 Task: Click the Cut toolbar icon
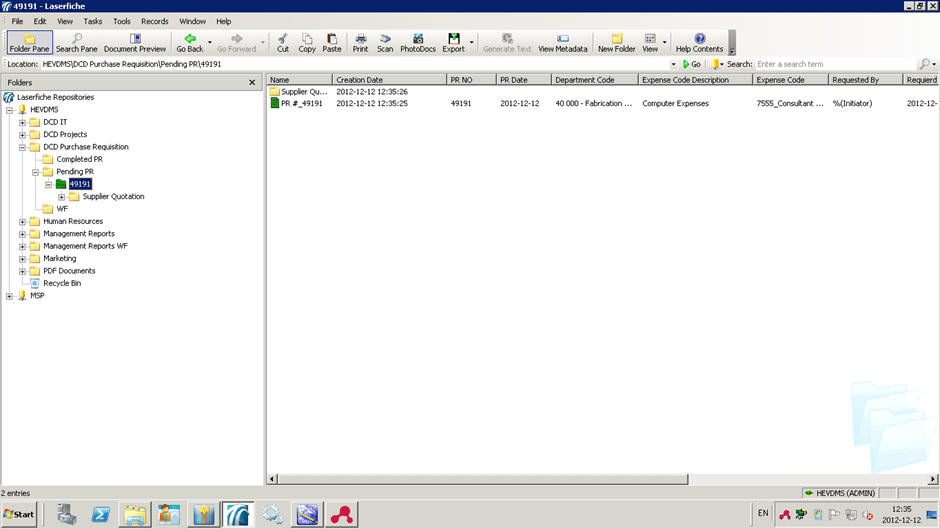282,43
